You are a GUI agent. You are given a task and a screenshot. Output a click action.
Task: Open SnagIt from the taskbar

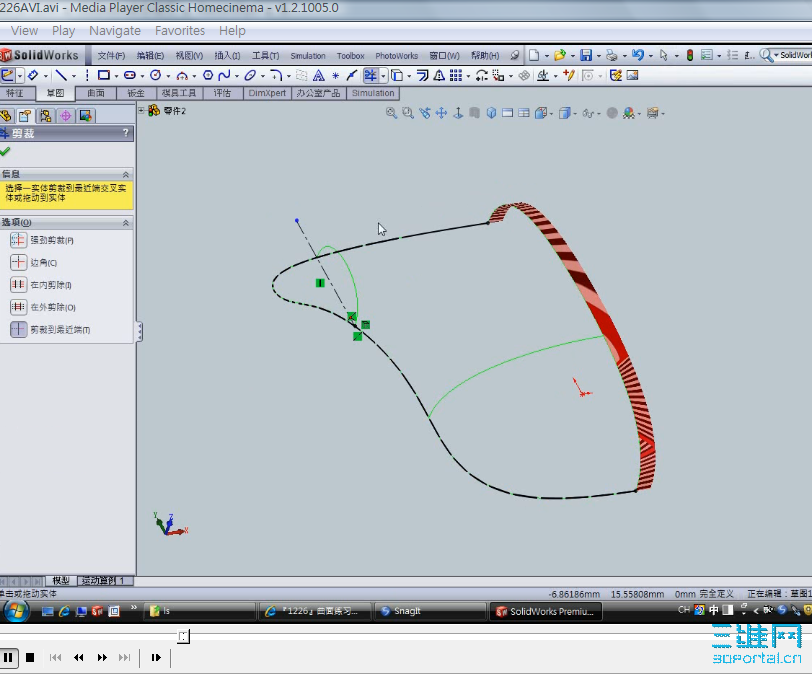429,611
